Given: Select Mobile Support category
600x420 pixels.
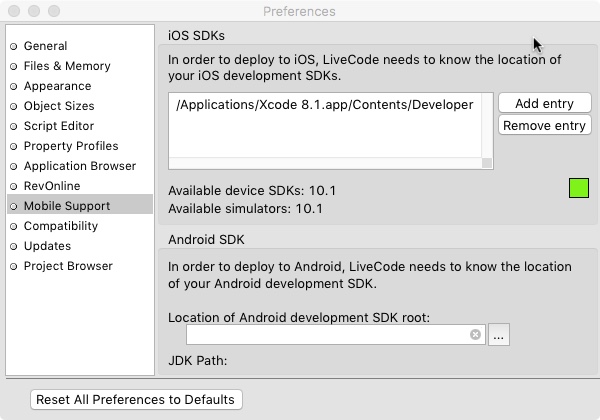Looking at the screenshot, I should (67, 206).
